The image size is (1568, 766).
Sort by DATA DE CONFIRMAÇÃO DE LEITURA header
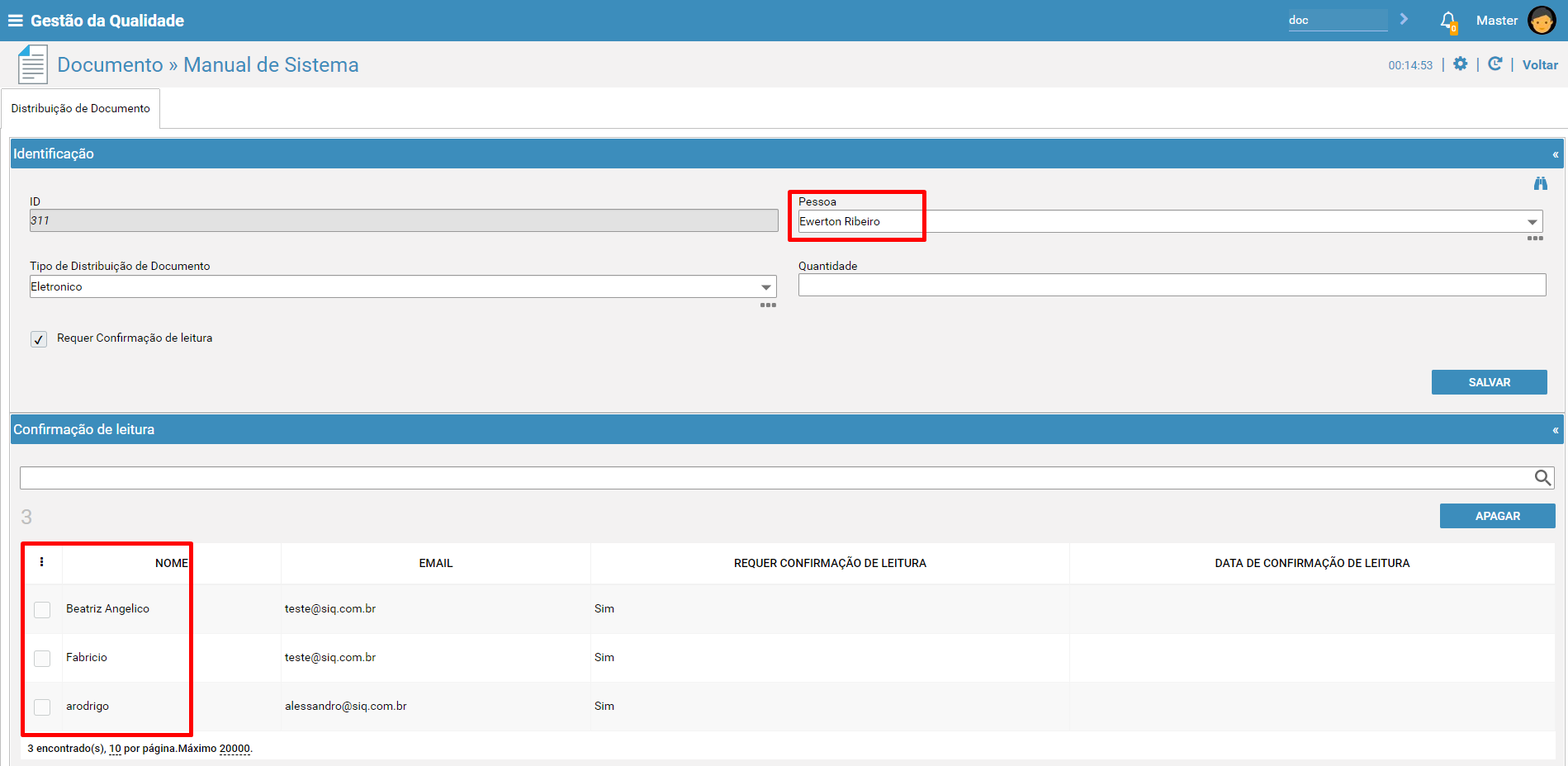[1312, 563]
